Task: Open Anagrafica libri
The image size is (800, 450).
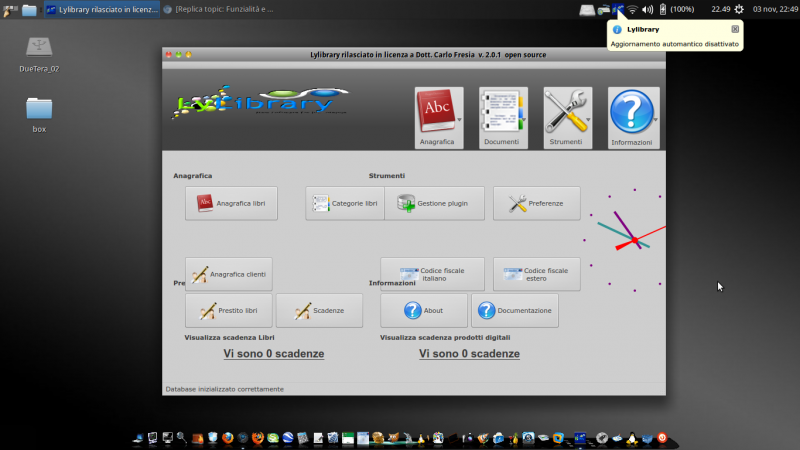Action: (231, 203)
